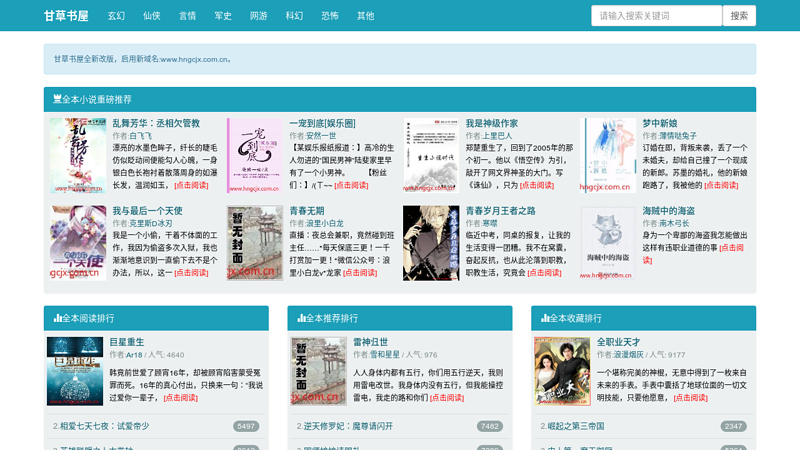Screen dimensions: 800x450
Task: Click 点击阅读 for 梦中新娘
Action: point(721,185)
